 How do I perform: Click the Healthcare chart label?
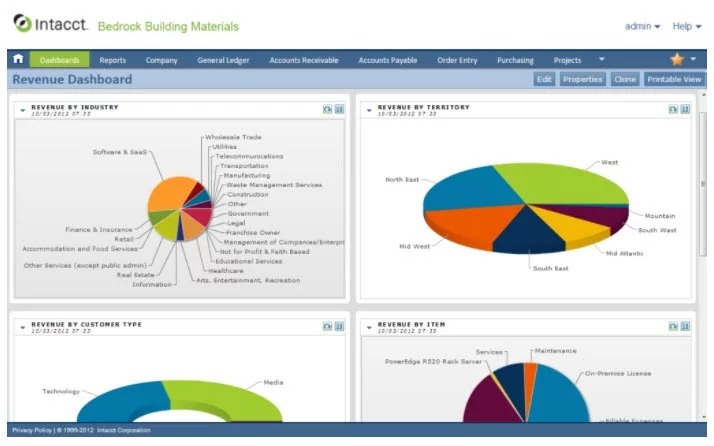226,271
